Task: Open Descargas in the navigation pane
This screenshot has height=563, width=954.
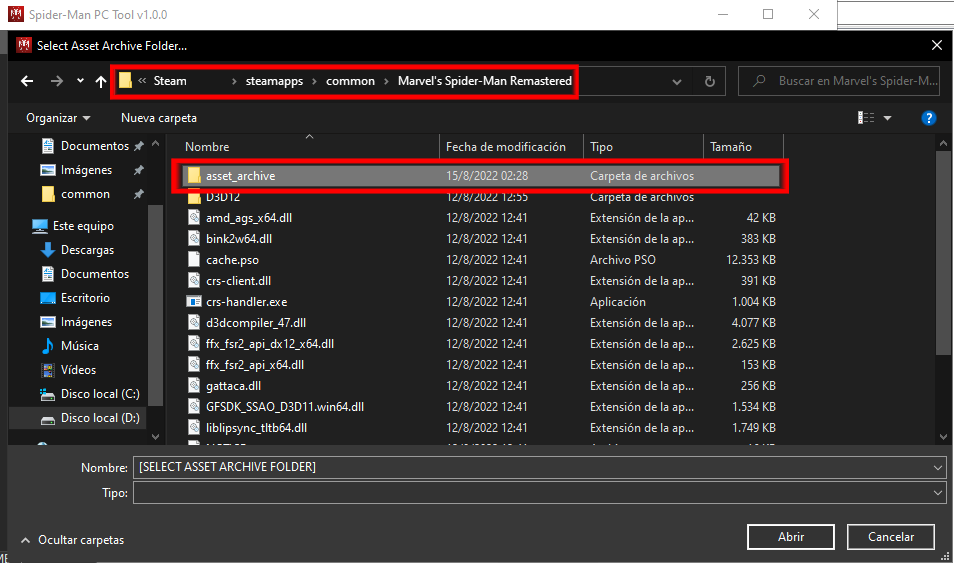Action: pyautogui.click(x=87, y=250)
